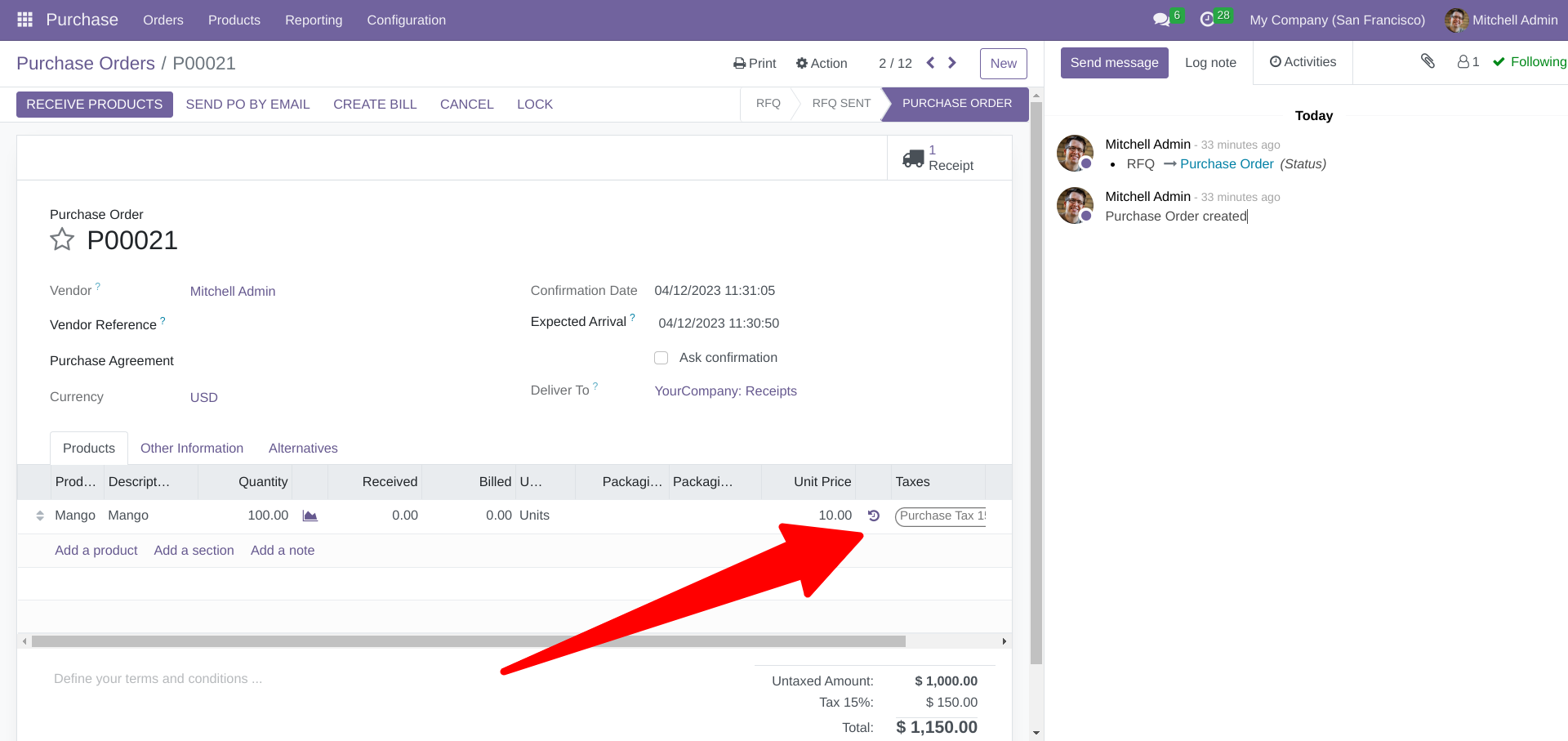Unfollow this order via the Following toggle
The height and width of the screenshot is (741, 1568).
coord(1528,61)
